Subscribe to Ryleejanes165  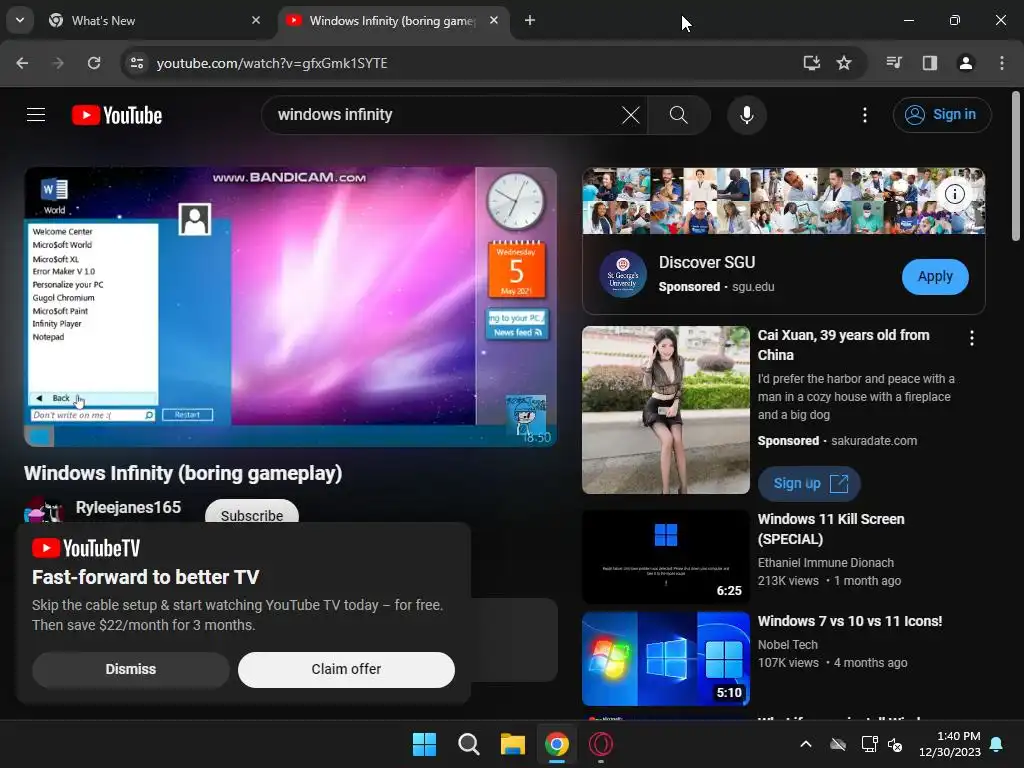pyautogui.click(x=251, y=513)
